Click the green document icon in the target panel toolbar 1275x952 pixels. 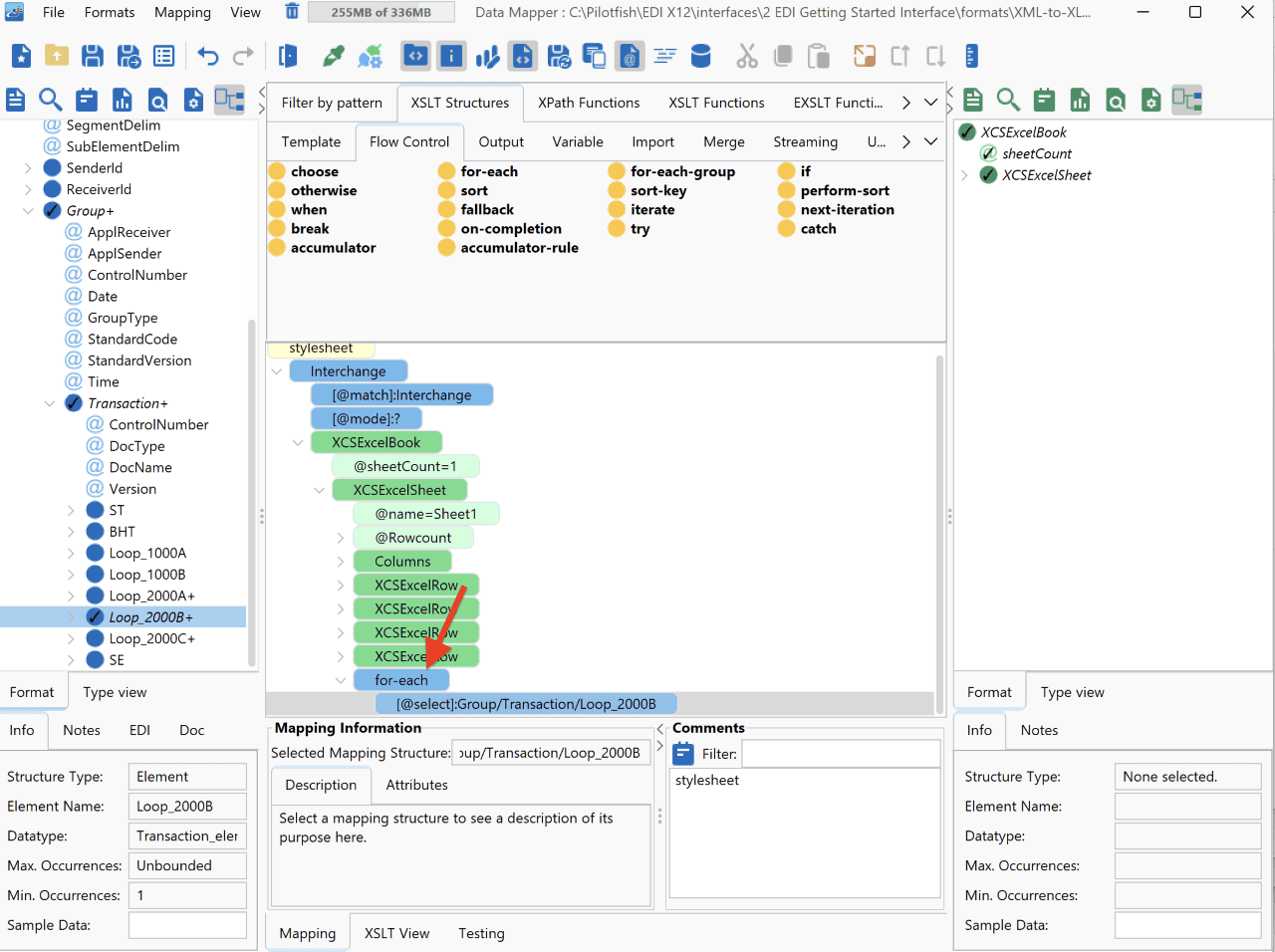973,100
